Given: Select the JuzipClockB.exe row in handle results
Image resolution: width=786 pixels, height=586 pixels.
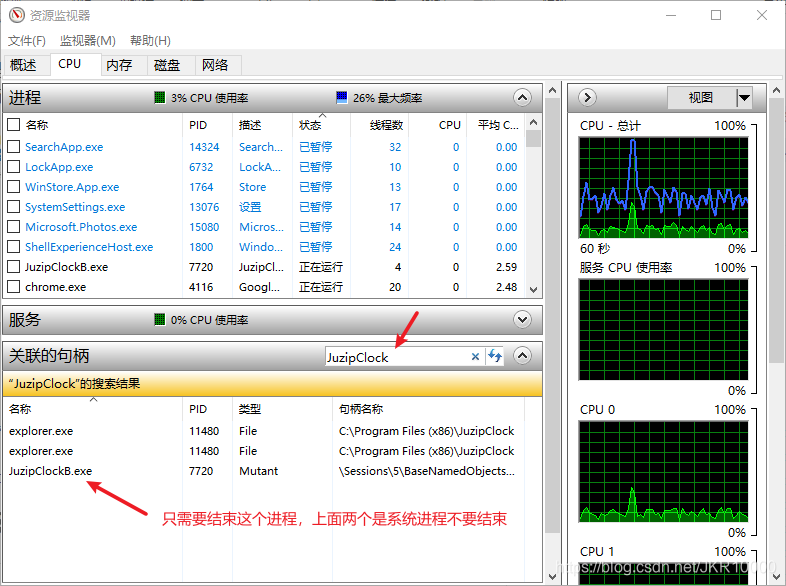Looking at the screenshot, I should 264,471.
